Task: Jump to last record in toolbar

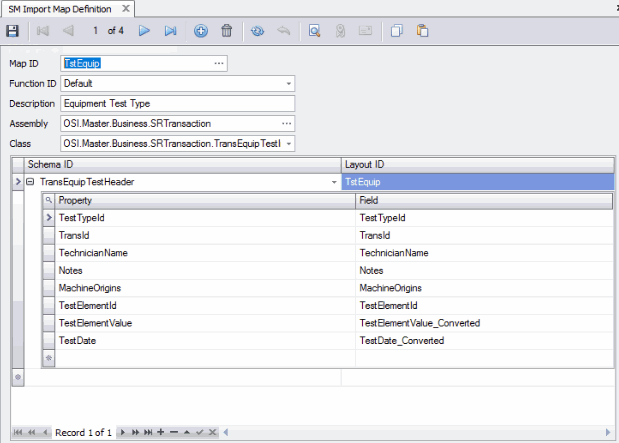Action: (170, 31)
